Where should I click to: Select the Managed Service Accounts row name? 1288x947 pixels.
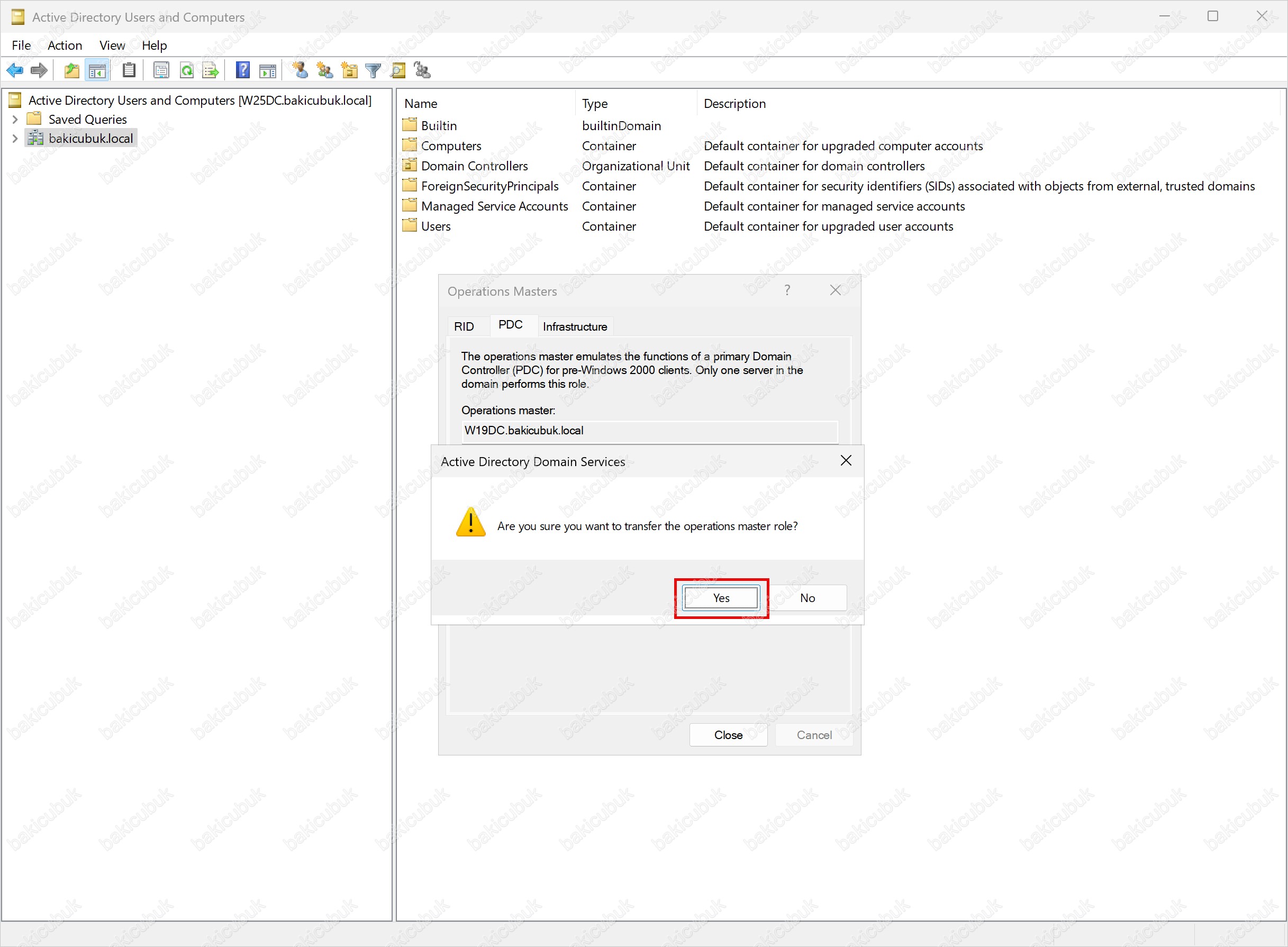[x=494, y=206]
